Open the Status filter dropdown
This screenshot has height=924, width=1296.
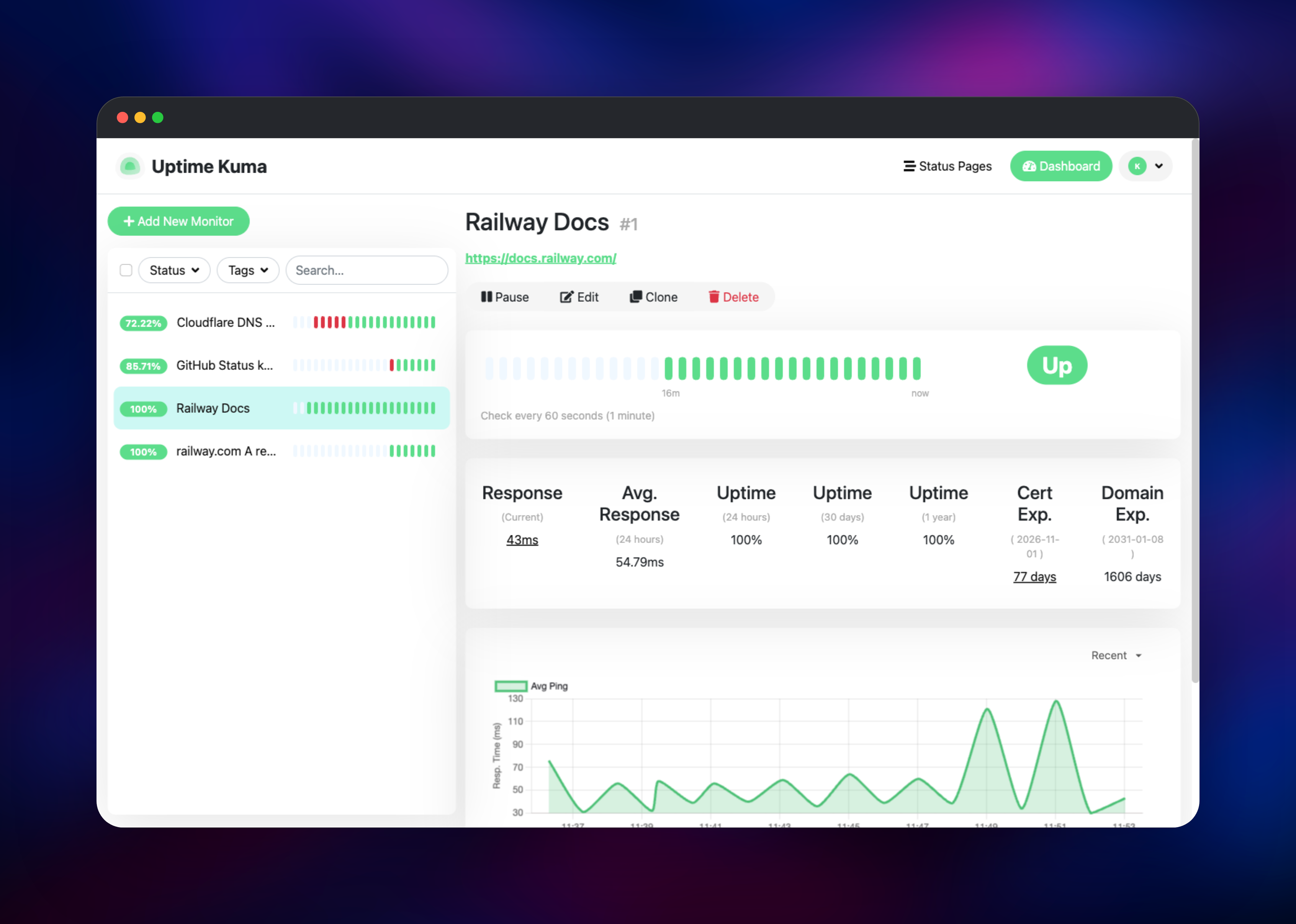click(174, 270)
